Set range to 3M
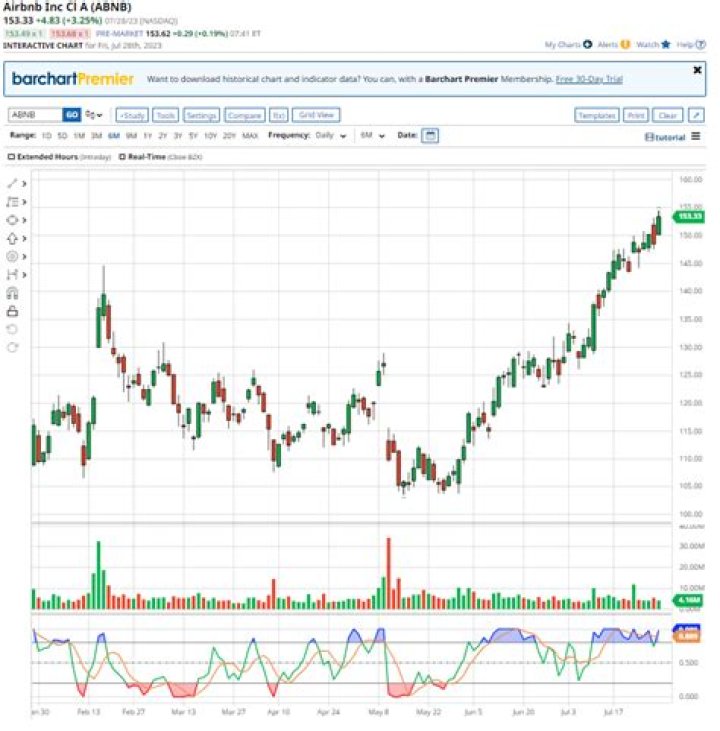720x731 pixels. click(x=96, y=136)
